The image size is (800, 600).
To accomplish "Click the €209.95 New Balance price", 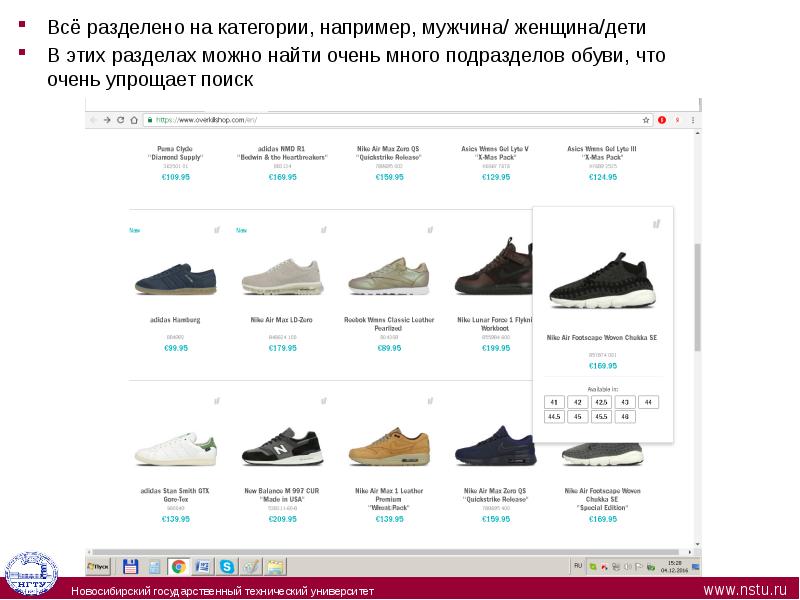I will [x=282, y=519].
